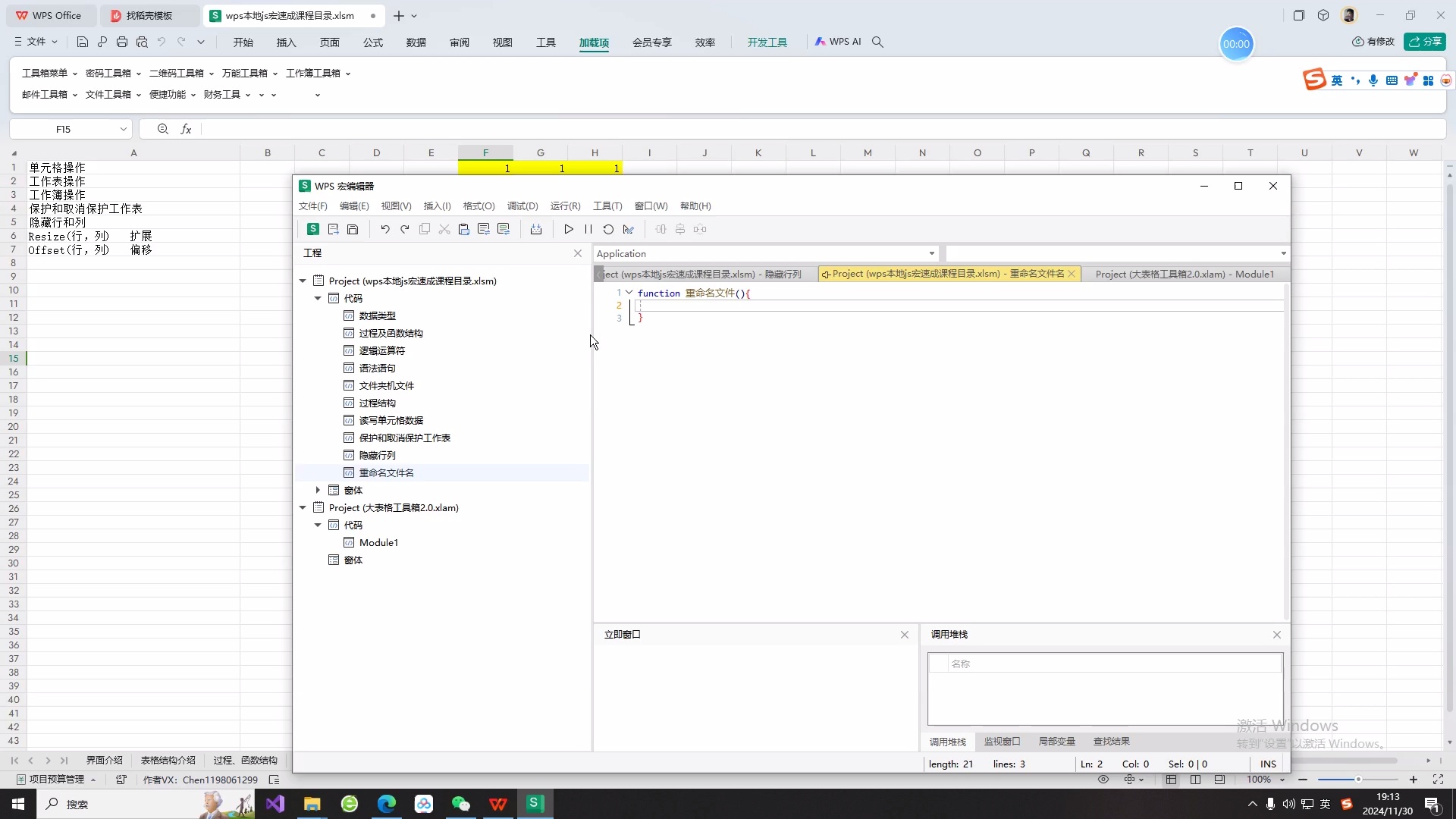Undo last edit in the code editor
The image size is (1456, 819).
pyautogui.click(x=384, y=229)
